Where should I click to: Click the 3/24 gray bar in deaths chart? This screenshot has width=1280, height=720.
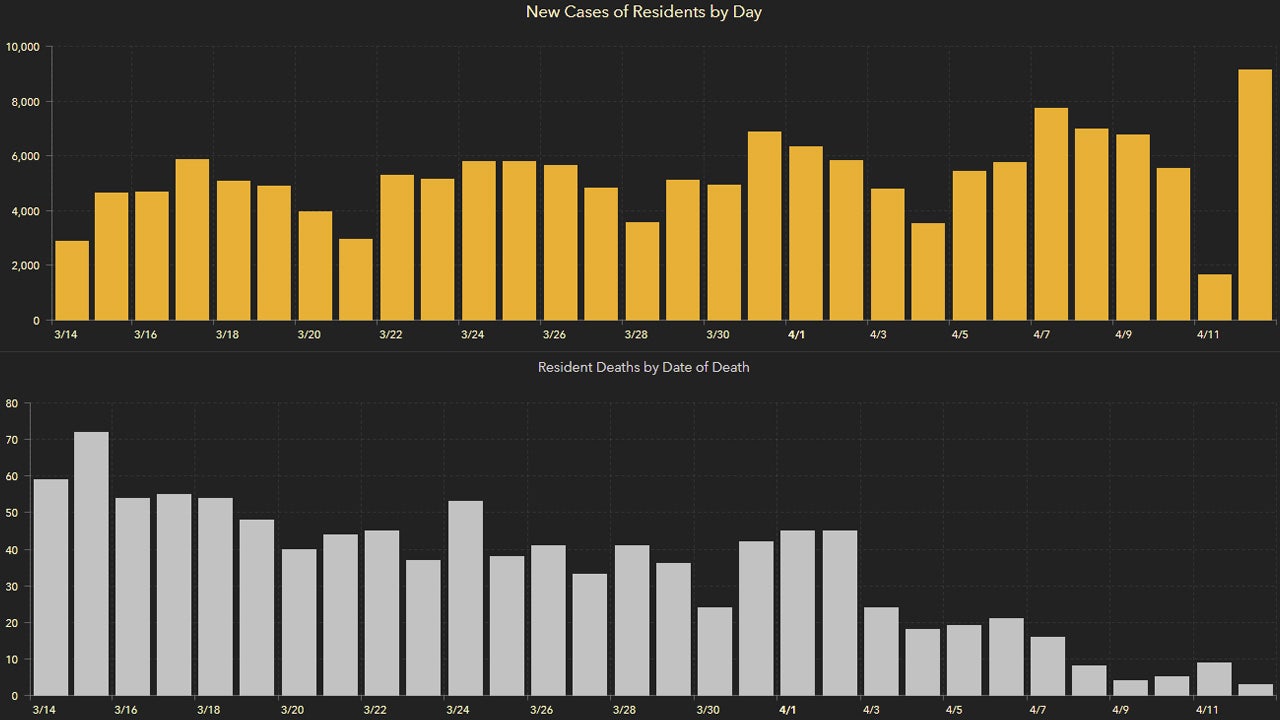(x=466, y=598)
